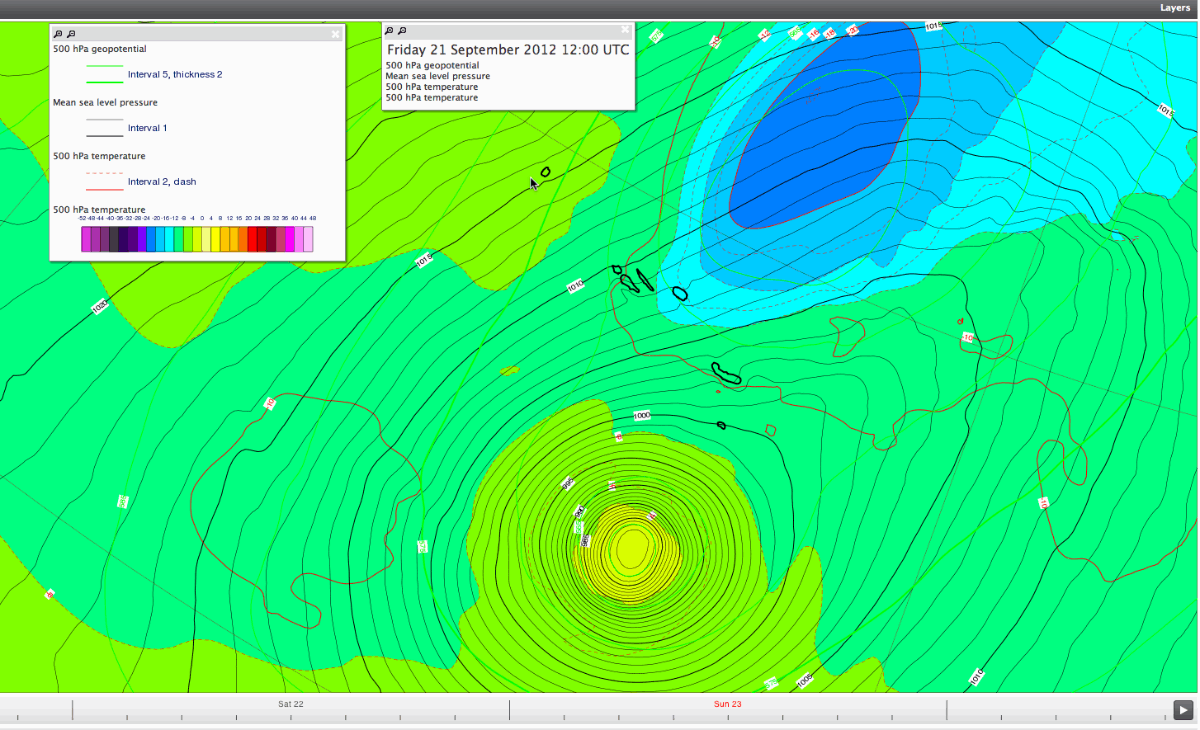Click the 'Interval 5, thickness 2' legend entry
This screenshot has height=730, width=1200.
click(x=175, y=75)
